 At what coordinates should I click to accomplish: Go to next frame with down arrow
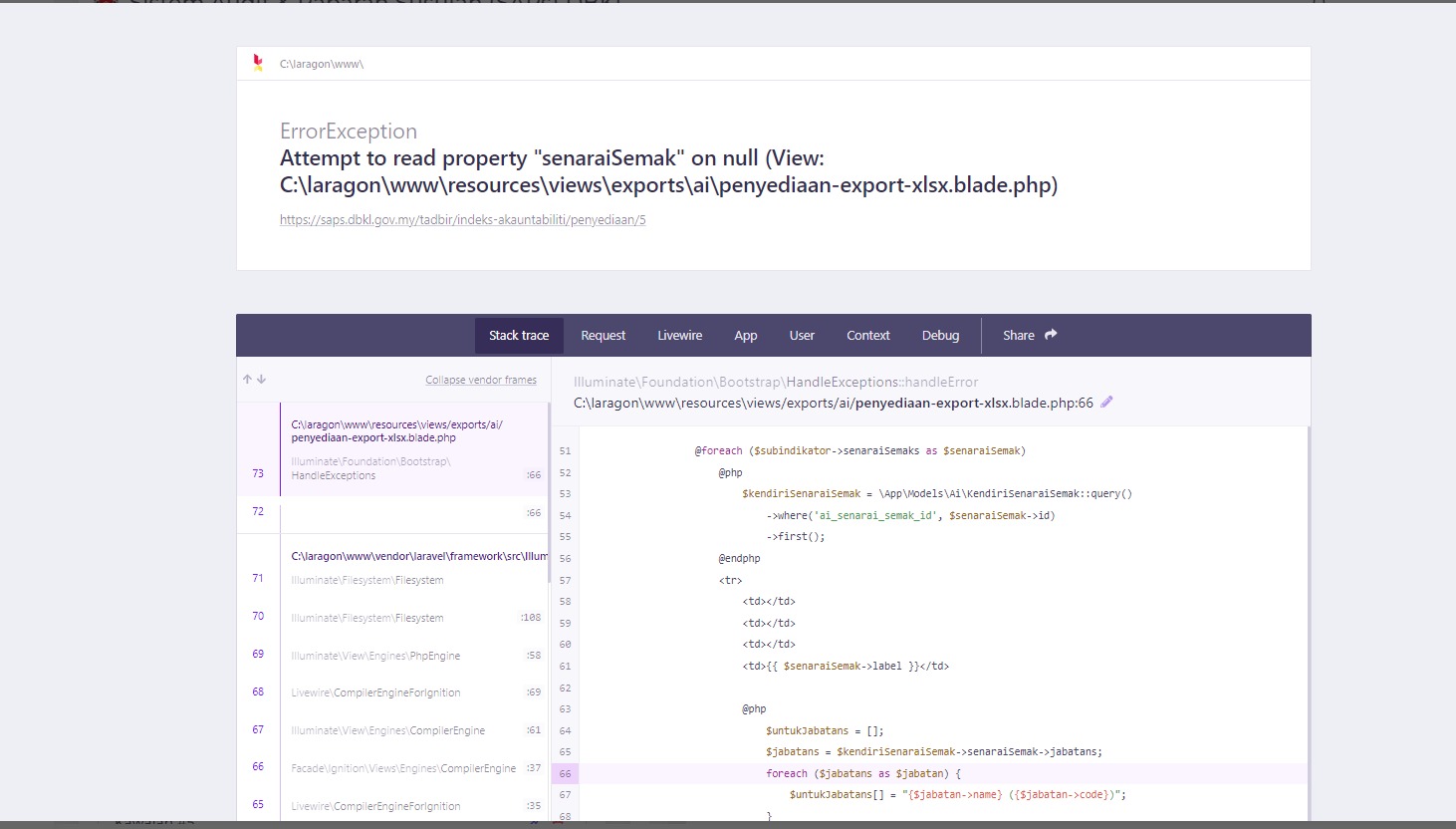262,380
